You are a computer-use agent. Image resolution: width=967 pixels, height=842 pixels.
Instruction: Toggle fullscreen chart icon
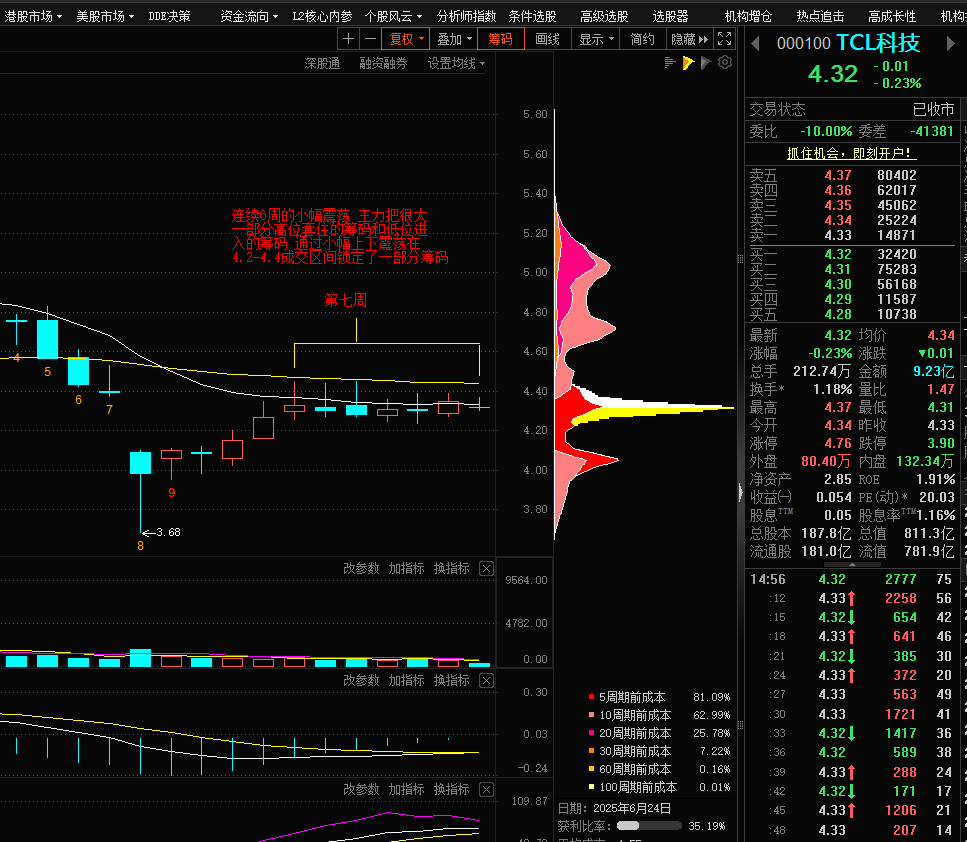tap(725, 39)
